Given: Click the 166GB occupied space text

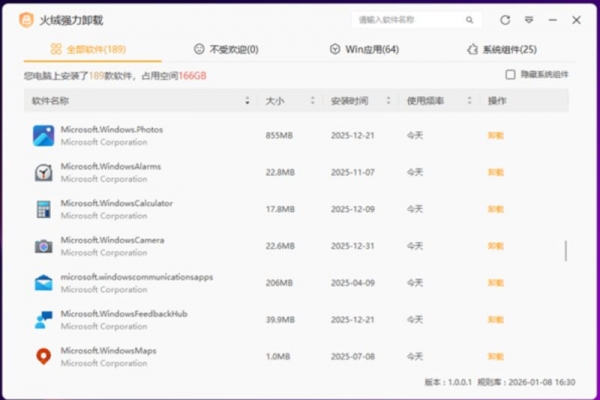Looking at the screenshot, I should coord(192,76).
